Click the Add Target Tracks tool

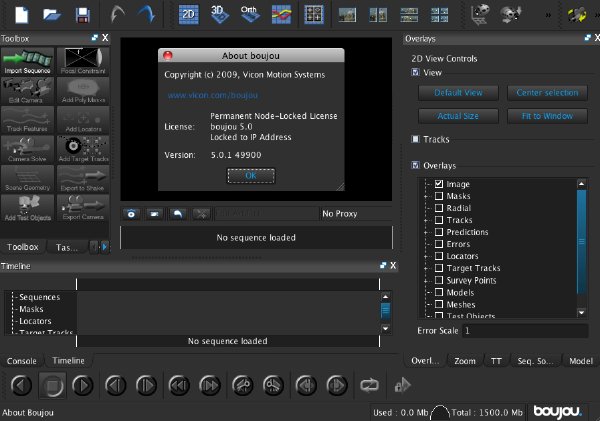[83, 149]
